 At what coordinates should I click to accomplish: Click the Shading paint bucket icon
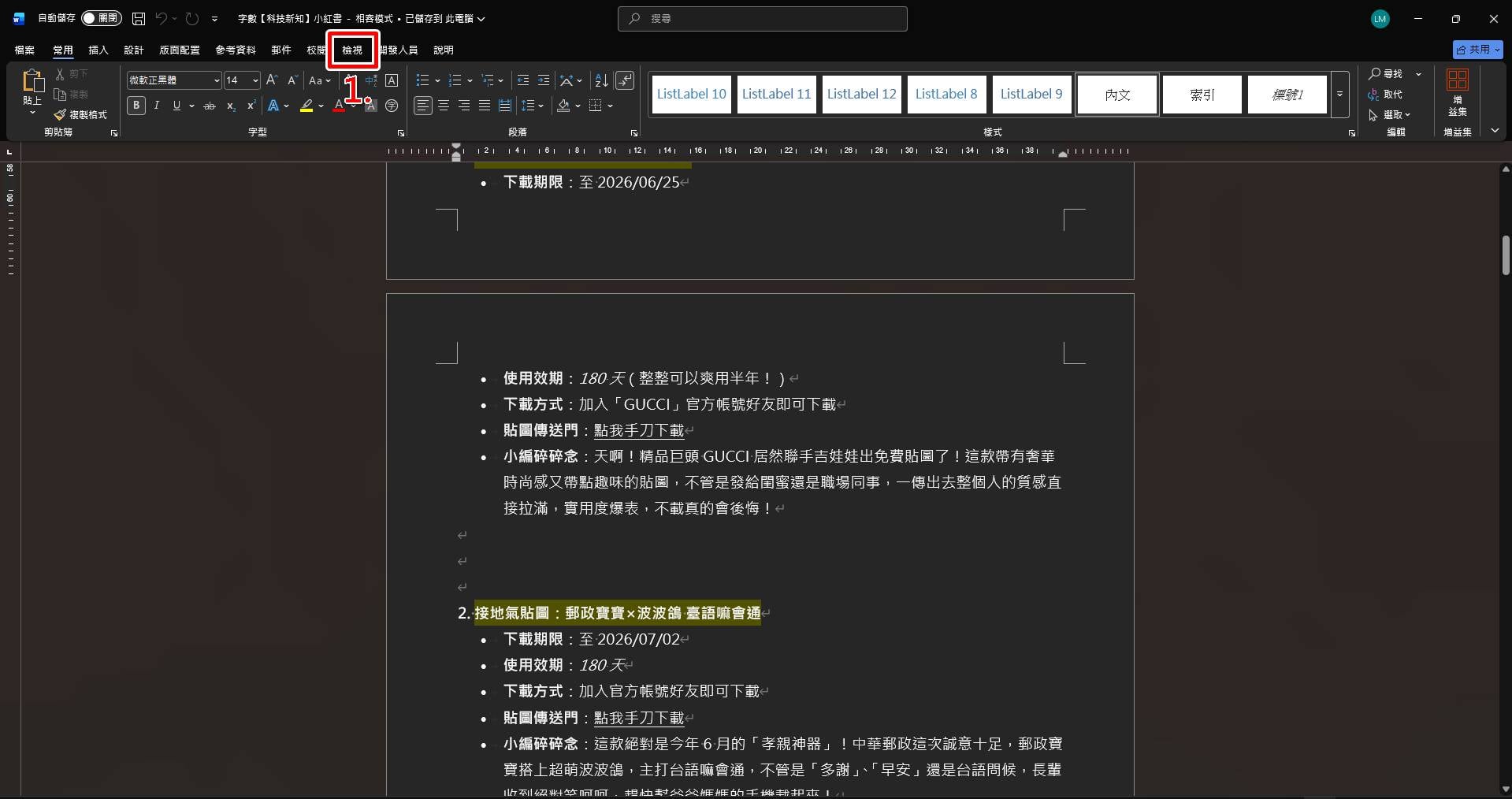(x=563, y=106)
